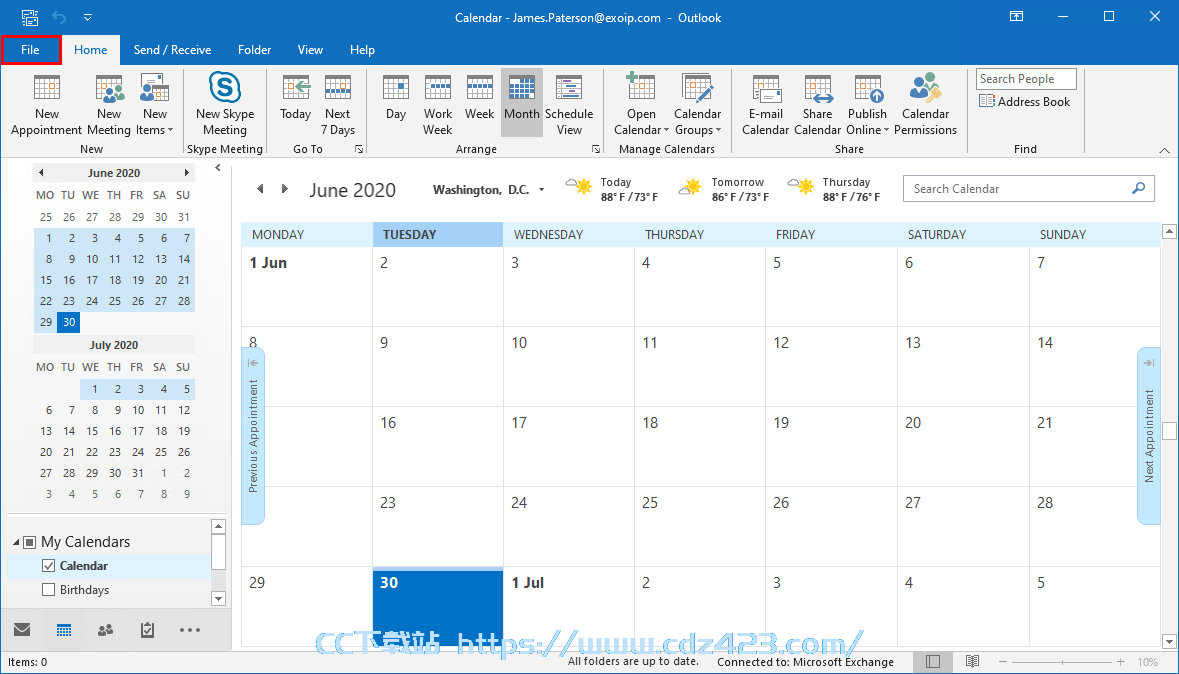Select June 15 in mini calendar
Viewport: 1179px width, 674px height.
pos(46,280)
